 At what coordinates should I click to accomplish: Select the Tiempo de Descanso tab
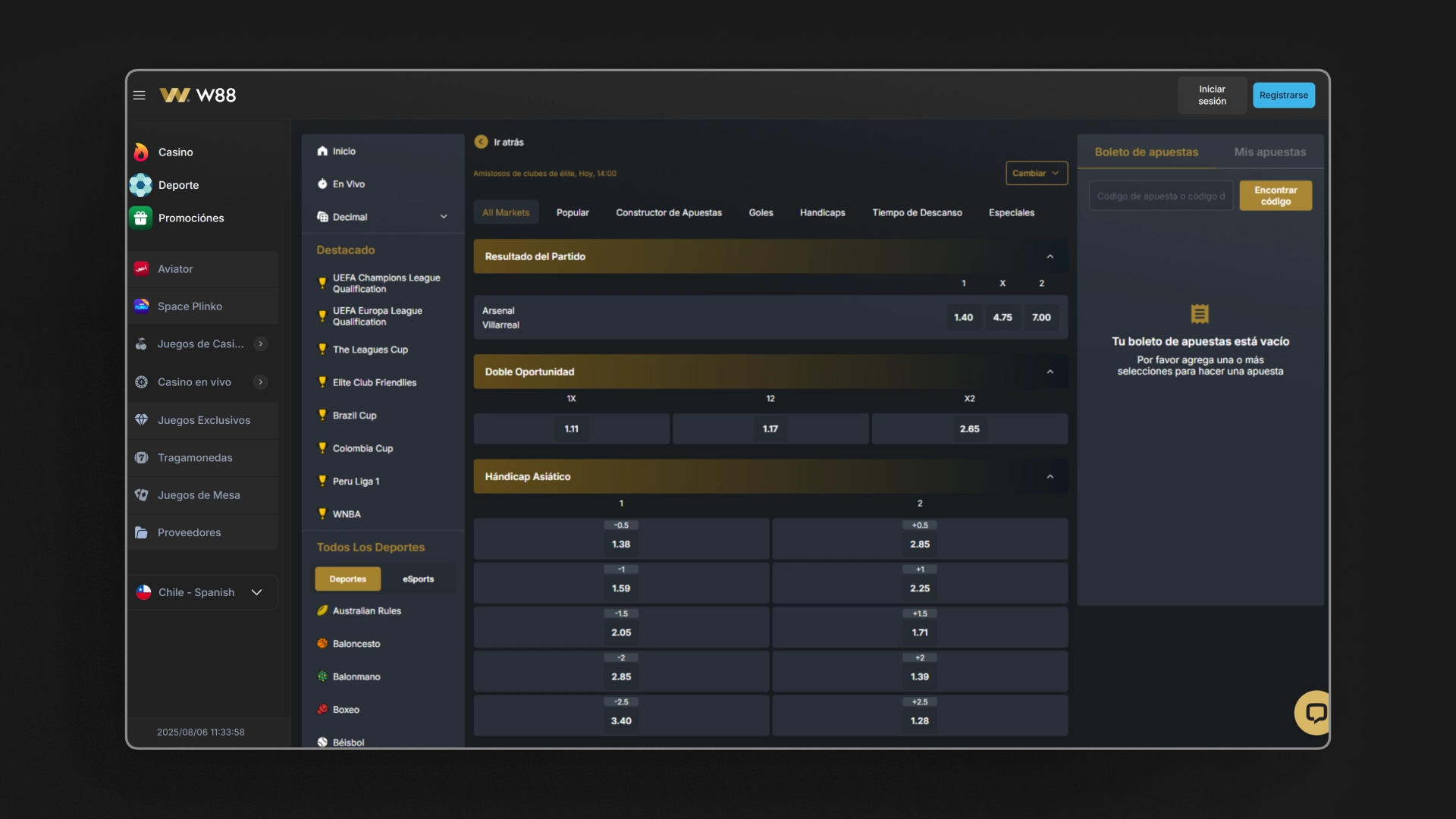click(x=917, y=213)
